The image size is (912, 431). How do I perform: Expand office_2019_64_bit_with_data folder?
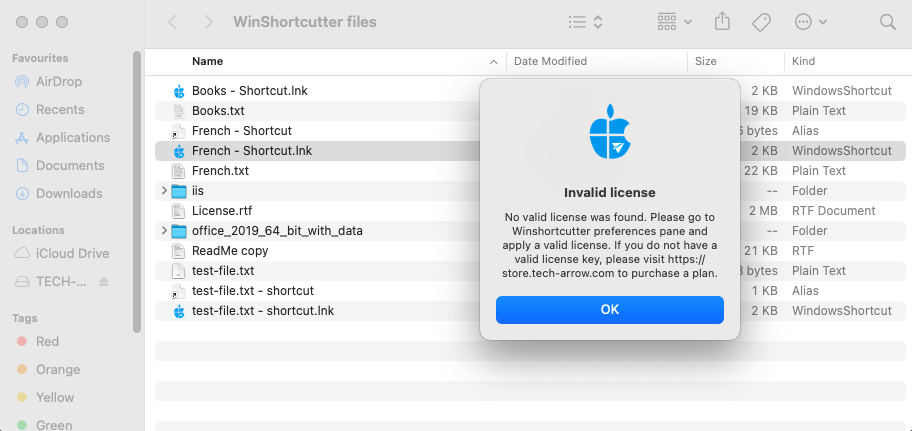pyautogui.click(x=164, y=231)
